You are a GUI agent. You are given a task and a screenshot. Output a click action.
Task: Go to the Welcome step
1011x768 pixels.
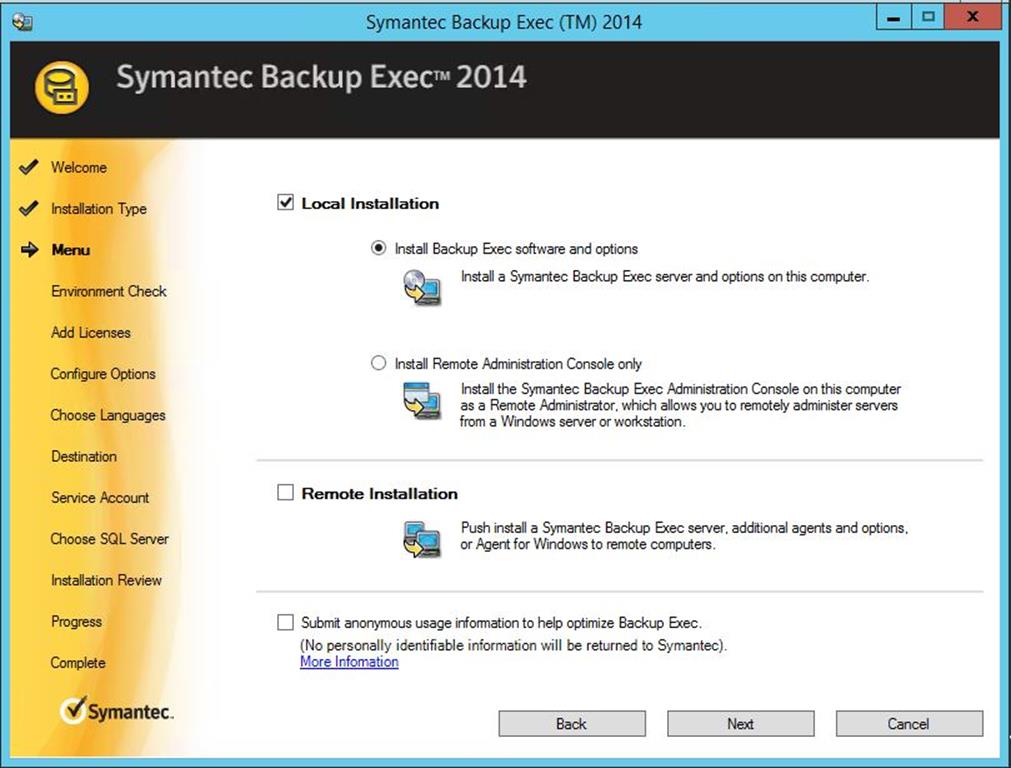point(79,167)
